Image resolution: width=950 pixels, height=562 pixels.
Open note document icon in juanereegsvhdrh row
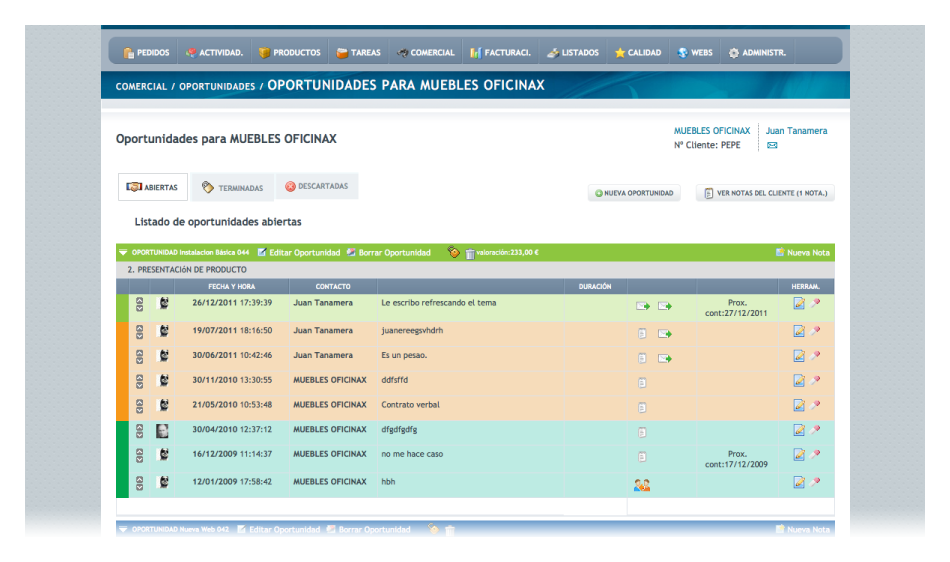pyautogui.click(x=642, y=334)
